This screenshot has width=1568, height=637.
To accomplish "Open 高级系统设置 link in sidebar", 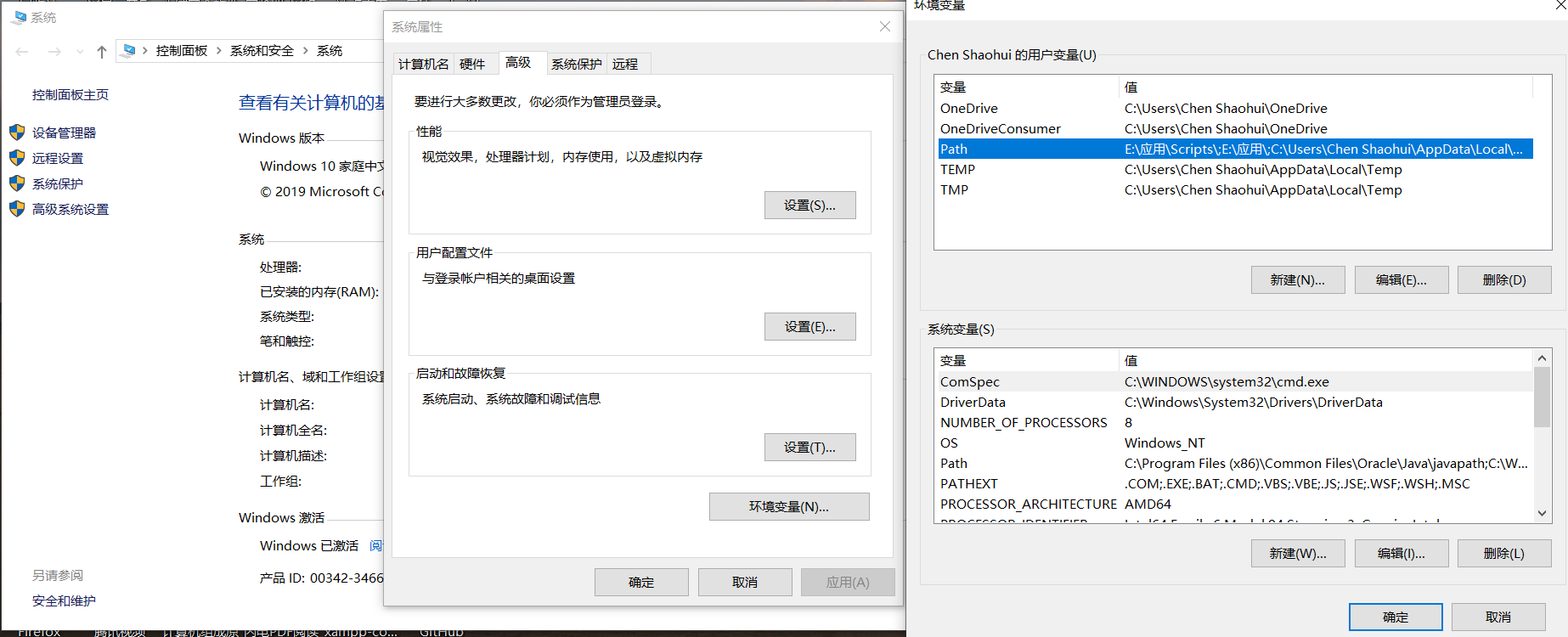I will 71,209.
